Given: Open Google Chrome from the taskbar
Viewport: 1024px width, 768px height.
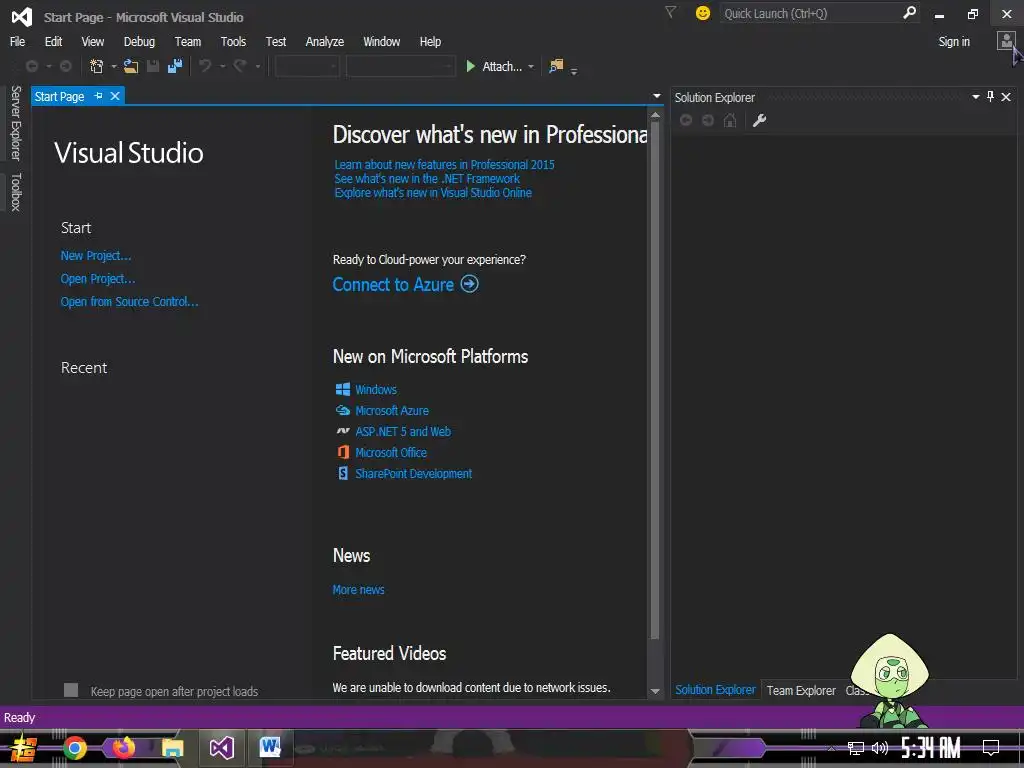Looking at the screenshot, I should point(74,748).
